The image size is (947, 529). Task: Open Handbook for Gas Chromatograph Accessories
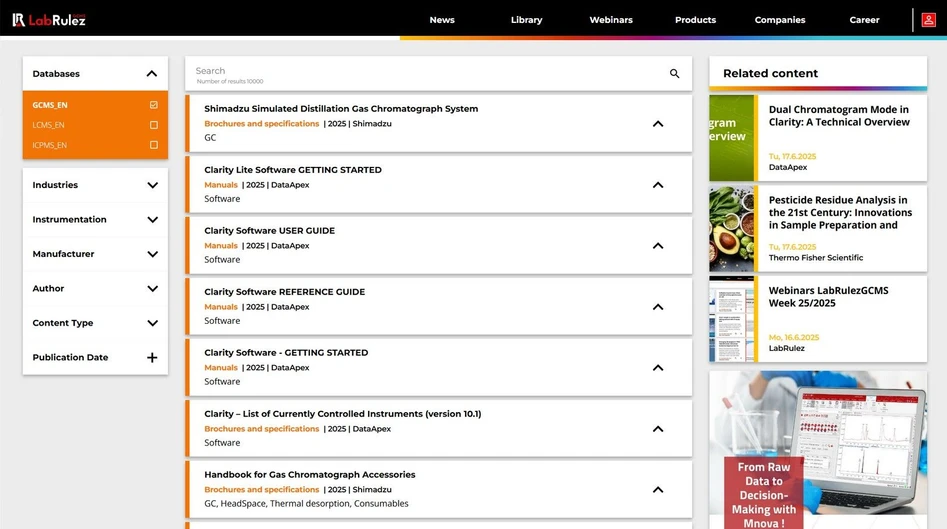(309, 475)
